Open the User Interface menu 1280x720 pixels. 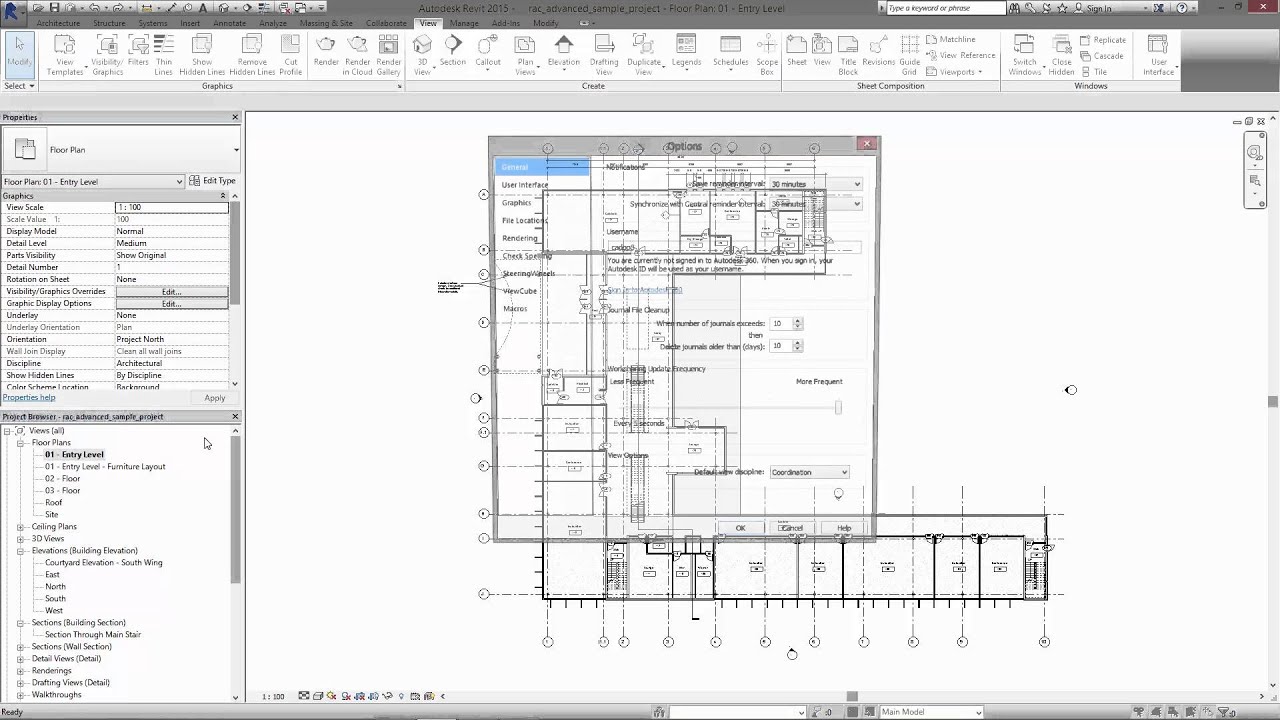(1158, 55)
